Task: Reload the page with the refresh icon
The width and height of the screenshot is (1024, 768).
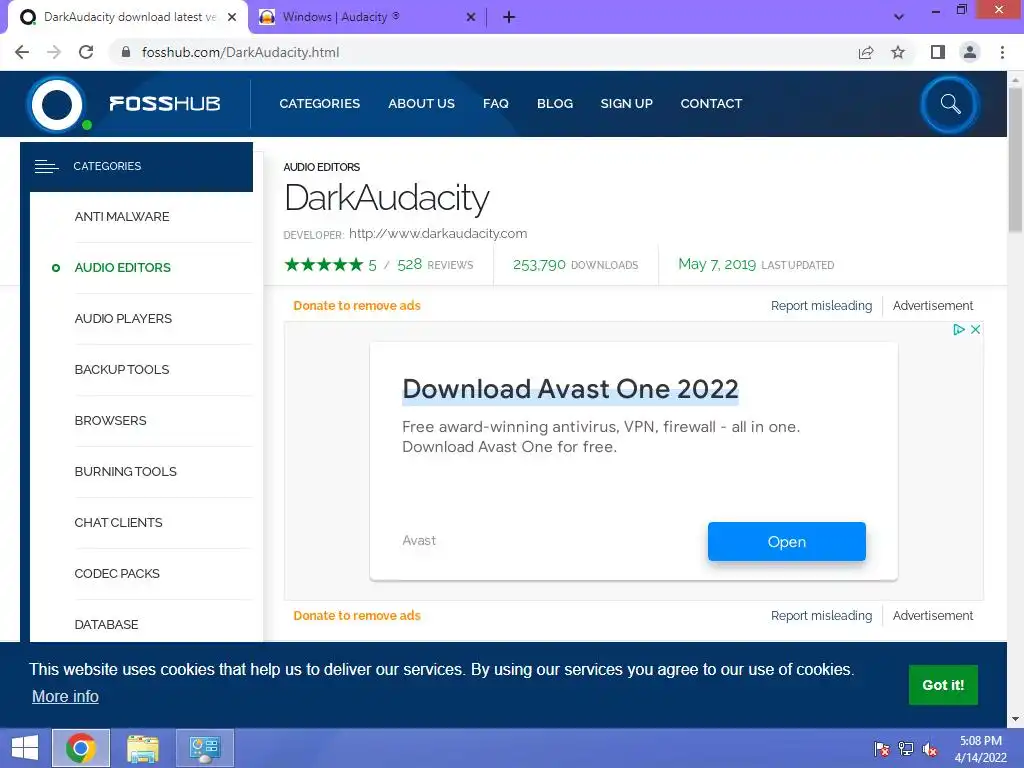Action: click(86, 52)
